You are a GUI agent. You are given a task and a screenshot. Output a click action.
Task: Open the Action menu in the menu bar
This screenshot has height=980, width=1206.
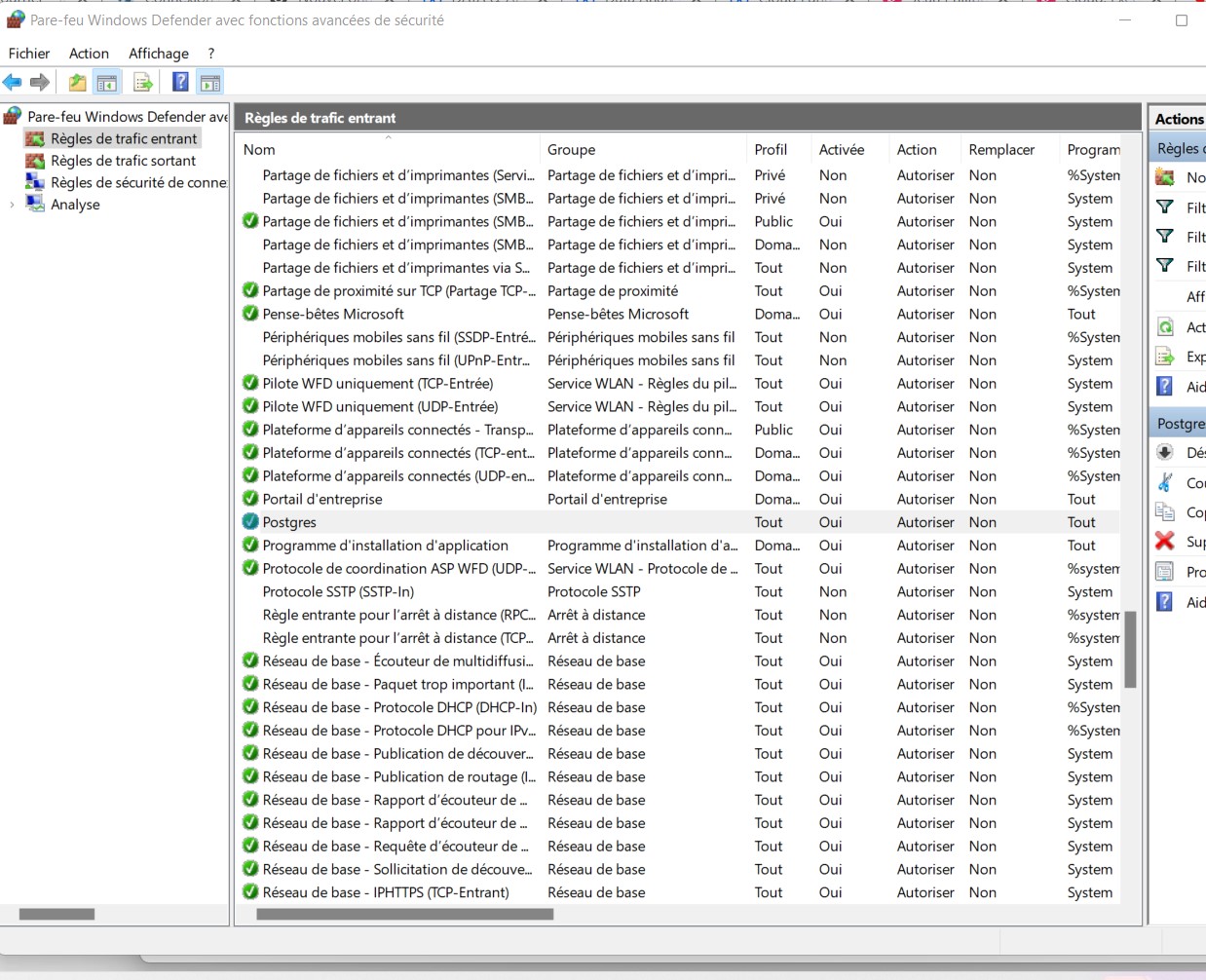(x=89, y=54)
